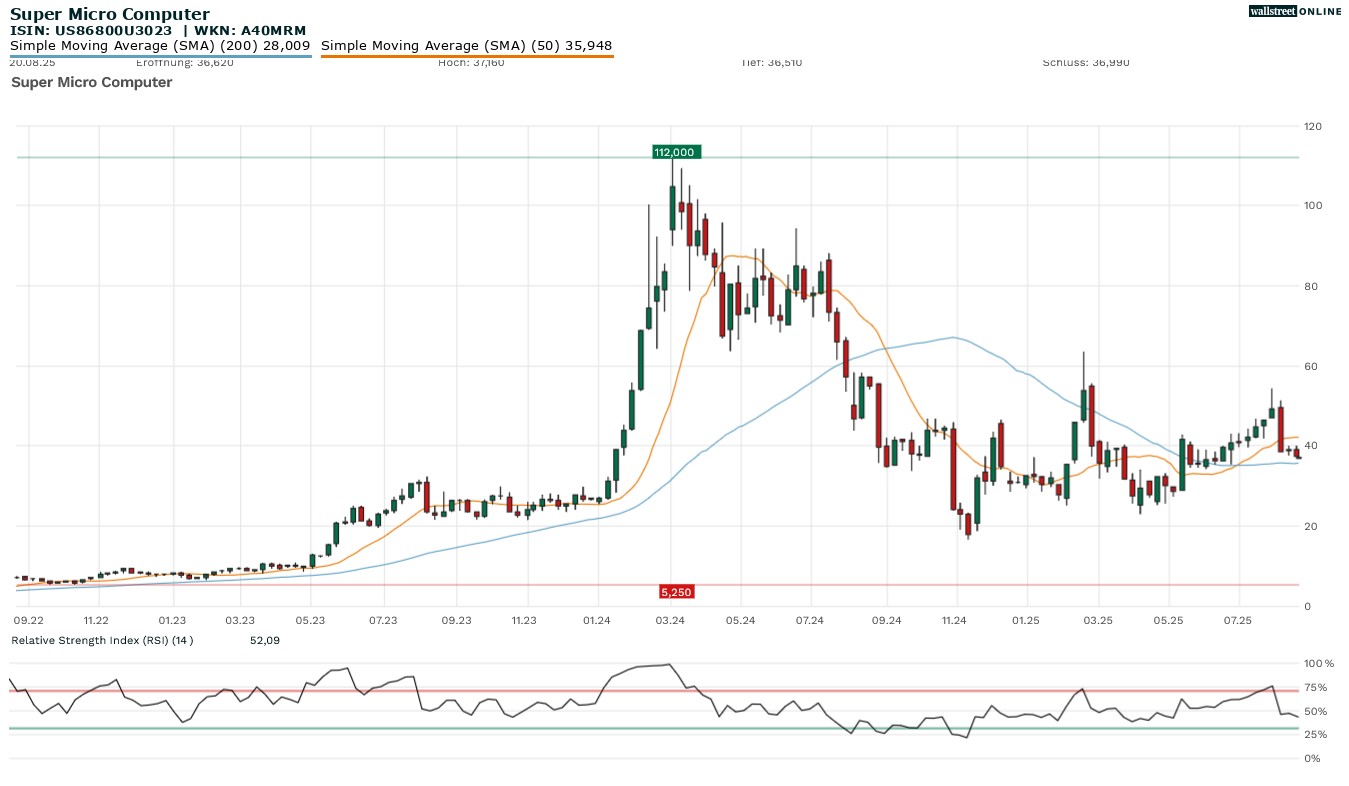Click the Hoch 37,160 value
Viewport: 1349px width, 786px height.
pyautogui.click(x=471, y=62)
